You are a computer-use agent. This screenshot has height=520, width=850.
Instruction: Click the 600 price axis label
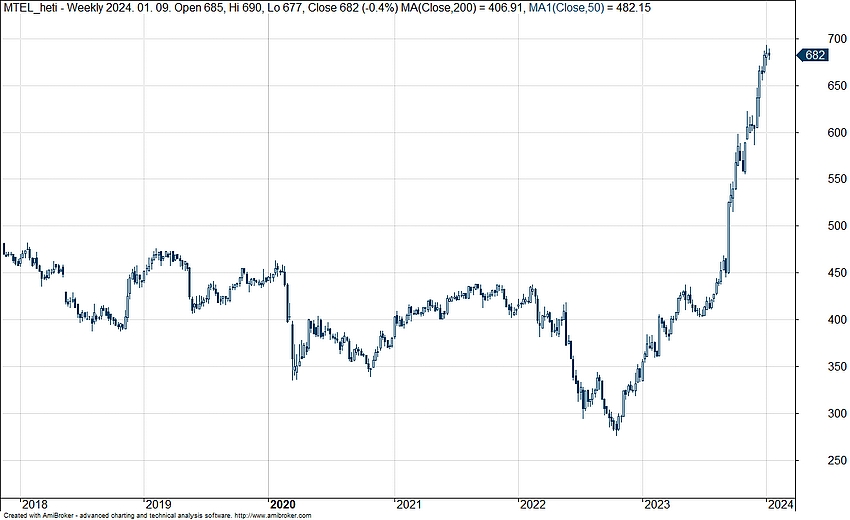click(837, 132)
